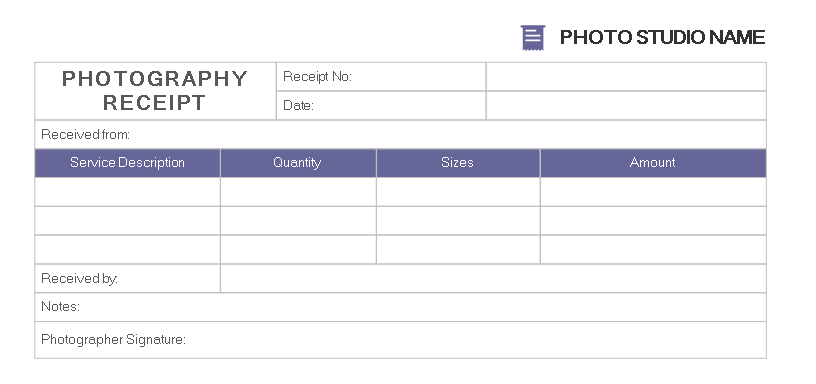816x384 pixels.
Task: Click the blank field beside Received by
Action: (493, 278)
